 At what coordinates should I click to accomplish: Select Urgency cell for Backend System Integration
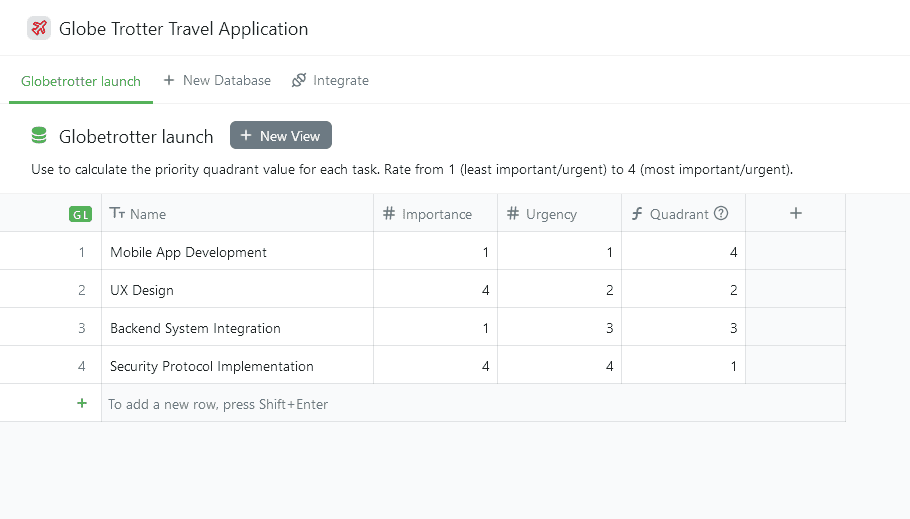(x=559, y=327)
